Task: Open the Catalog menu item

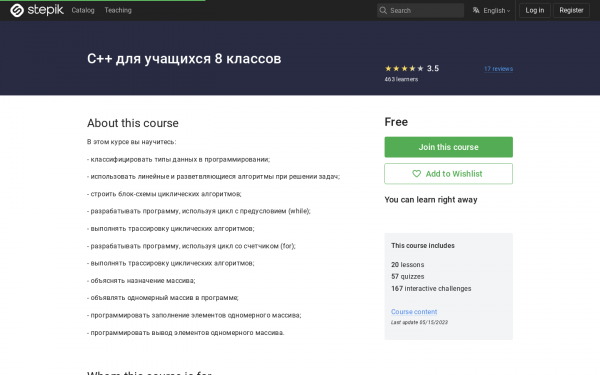Action: click(83, 10)
